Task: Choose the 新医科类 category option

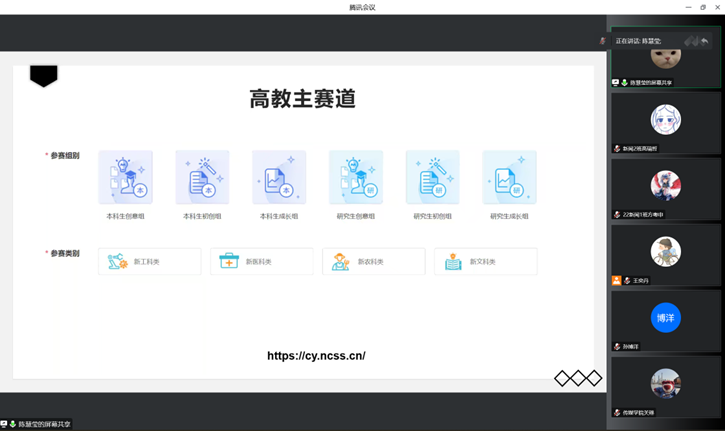Action: click(261, 262)
